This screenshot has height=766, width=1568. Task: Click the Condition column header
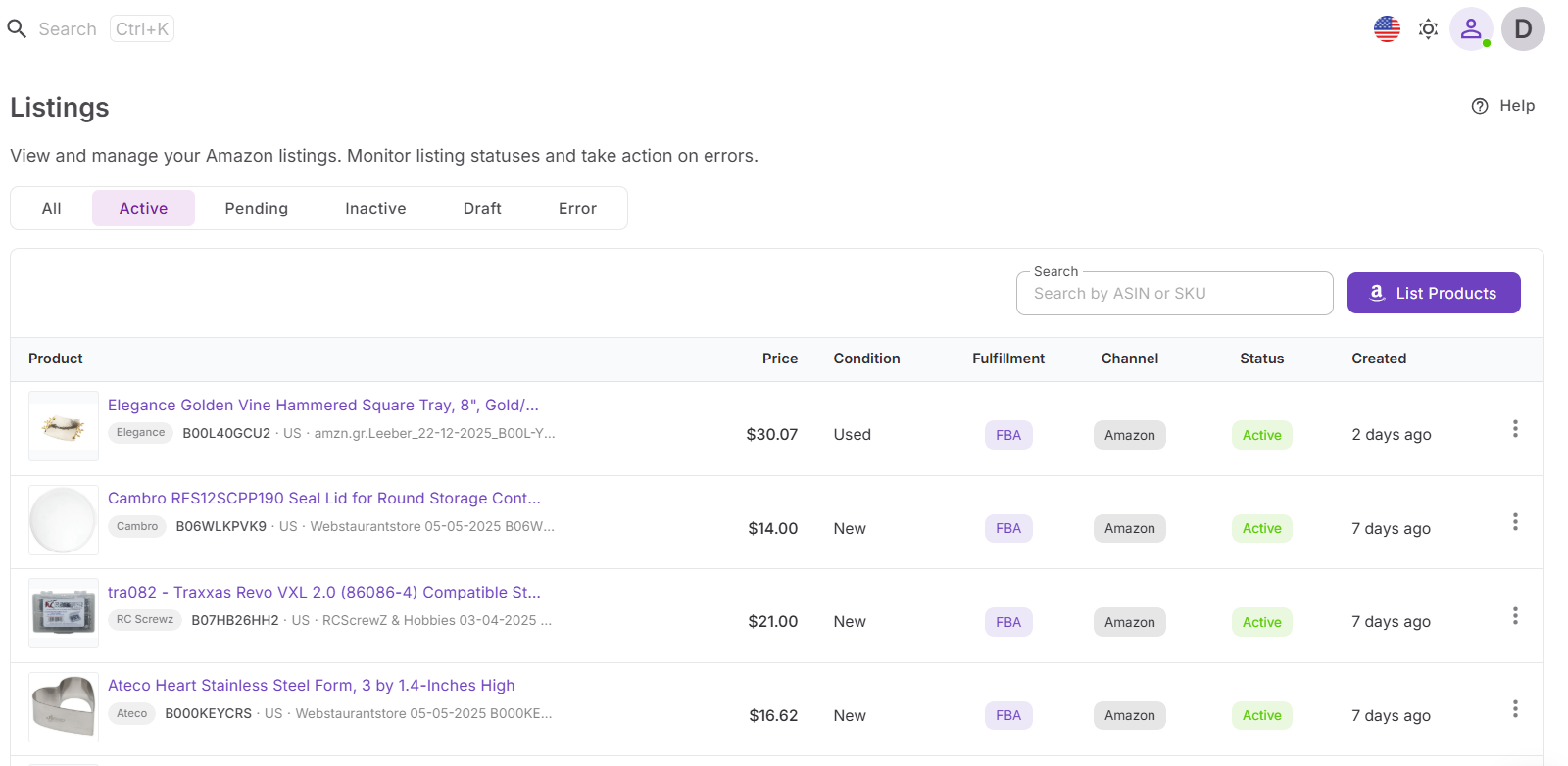click(x=866, y=359)
